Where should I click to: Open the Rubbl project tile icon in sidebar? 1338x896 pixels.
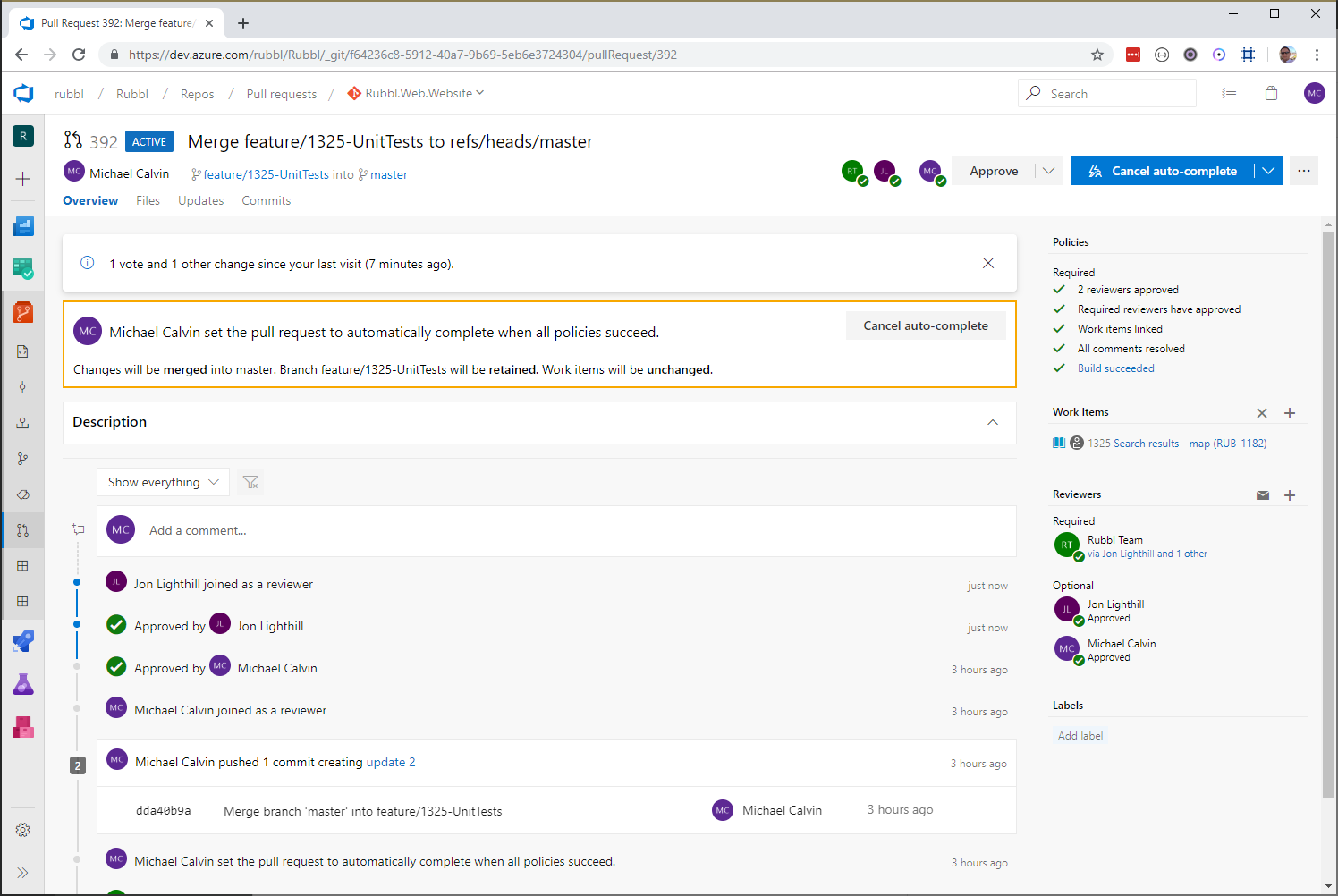click(x=23, y=136)
